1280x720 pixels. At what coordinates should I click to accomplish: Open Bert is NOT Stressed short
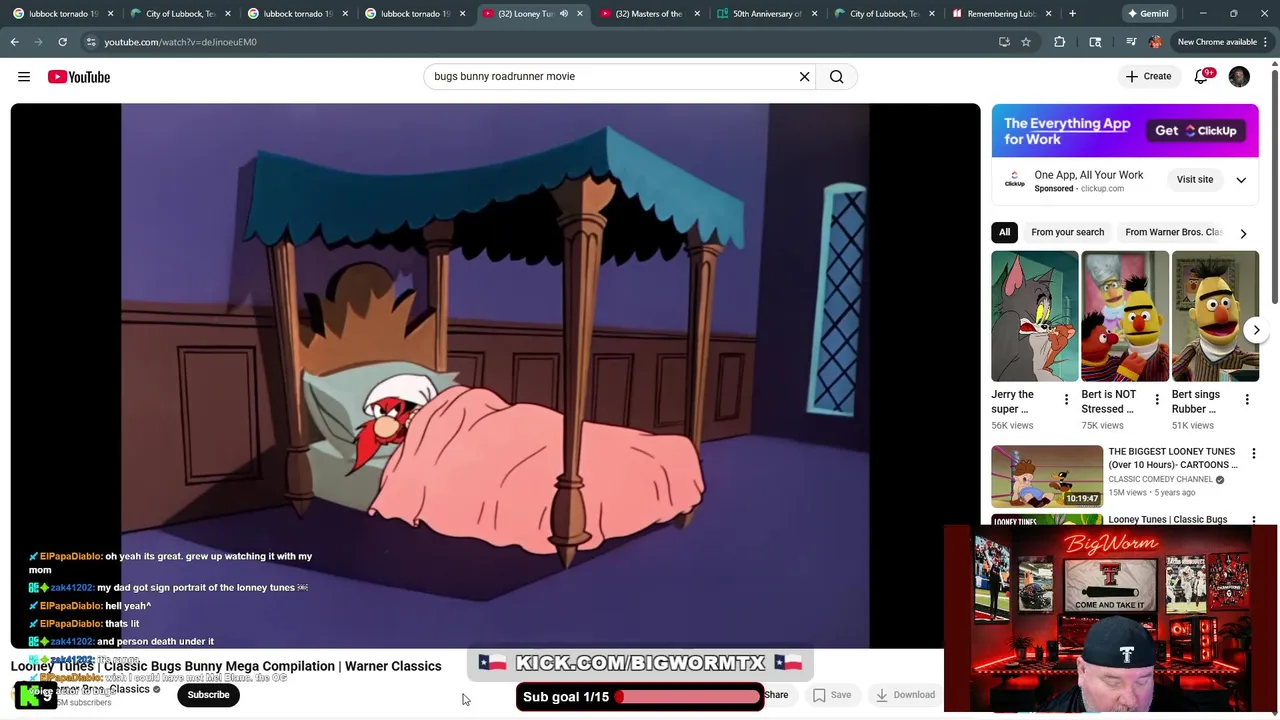[1125, 316]
